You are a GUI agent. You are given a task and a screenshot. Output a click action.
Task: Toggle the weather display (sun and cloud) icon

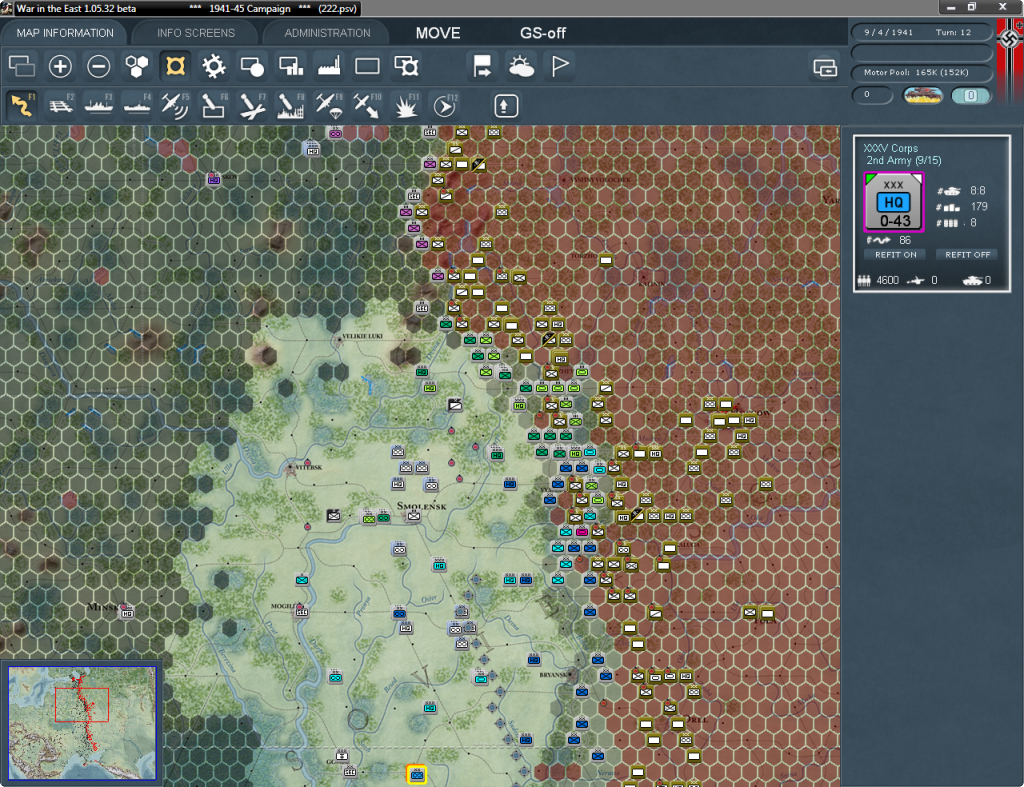pyautogui.click(x=521, y=66)
